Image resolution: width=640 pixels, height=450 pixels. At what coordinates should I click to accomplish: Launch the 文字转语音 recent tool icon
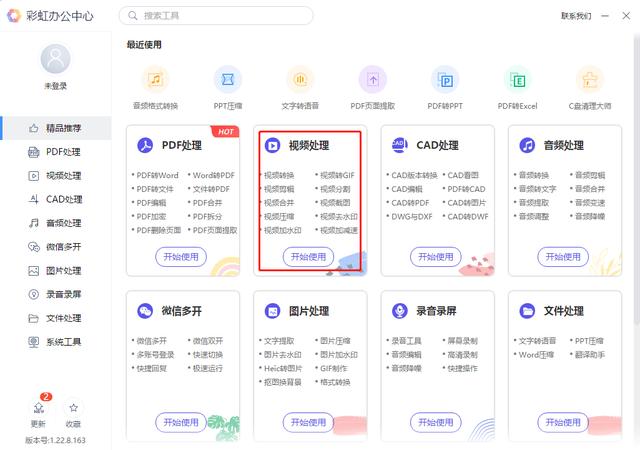300,80
